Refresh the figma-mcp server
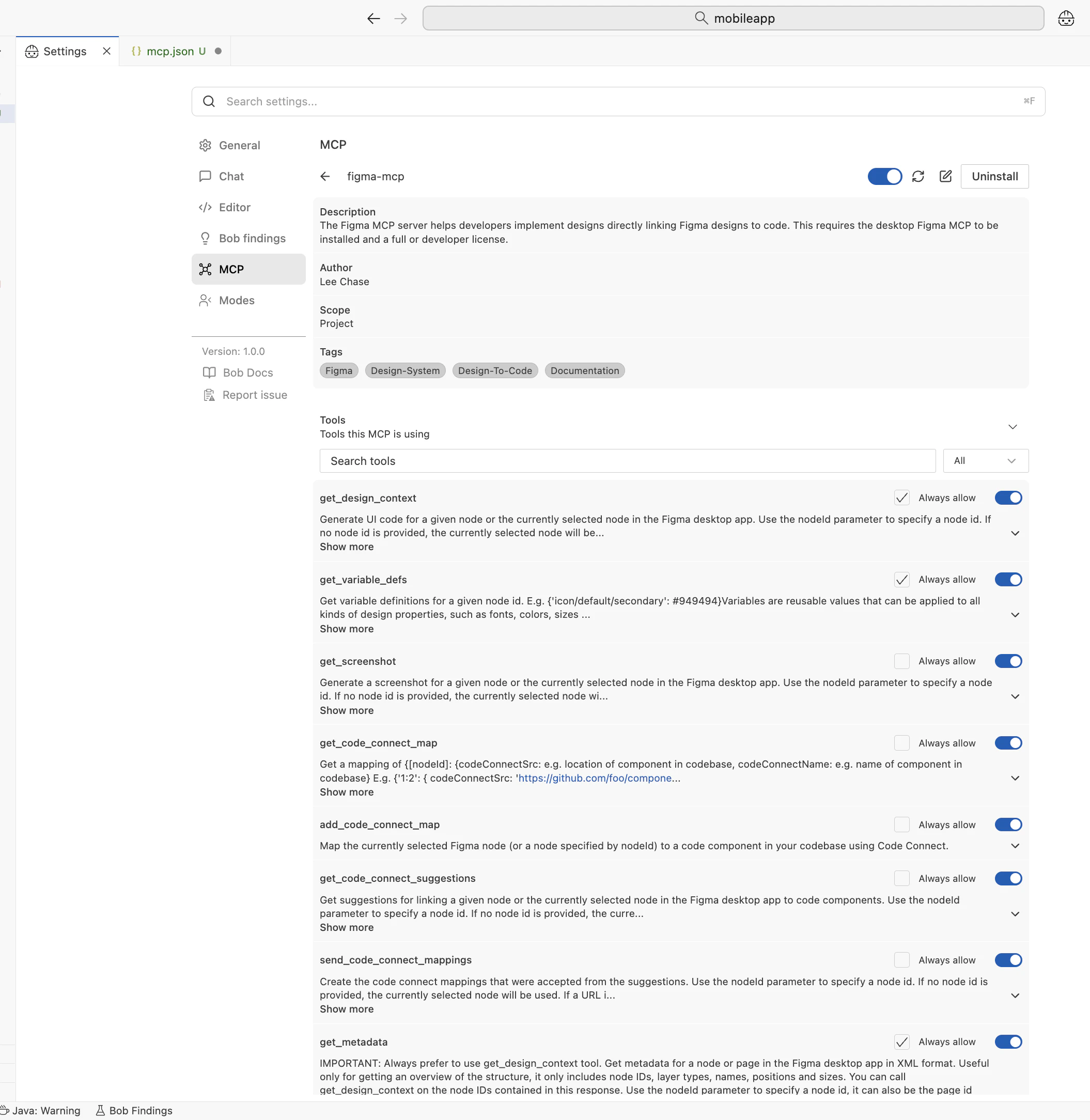Viewport: 1090px width, 1120px height. tap(917, 176)
